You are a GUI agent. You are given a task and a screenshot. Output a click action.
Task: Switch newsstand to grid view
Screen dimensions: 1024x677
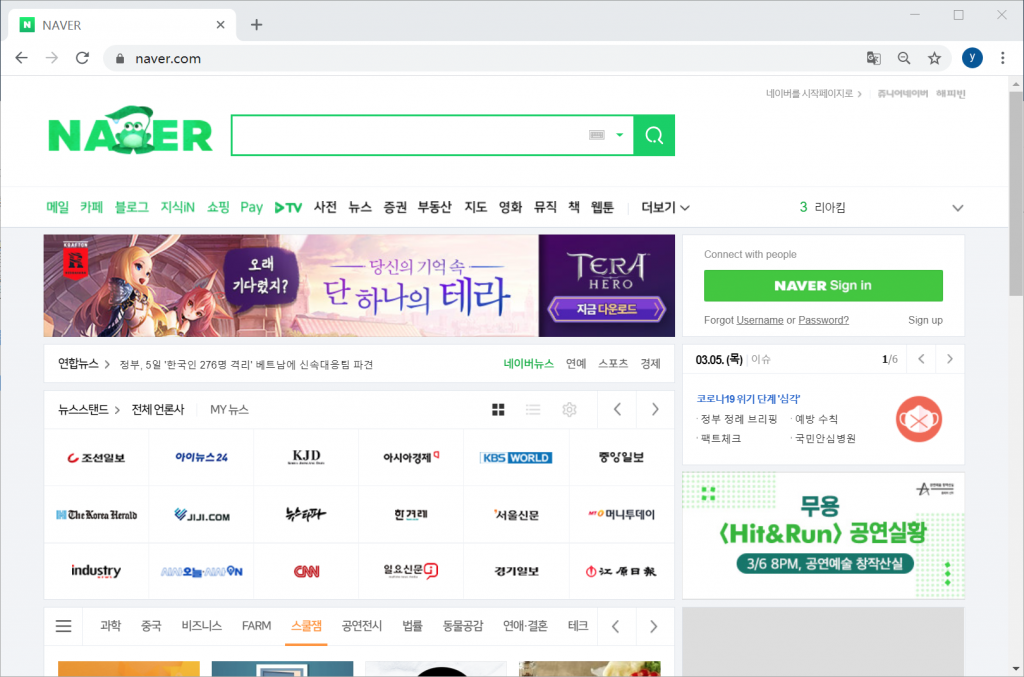(x=499, y=409)
